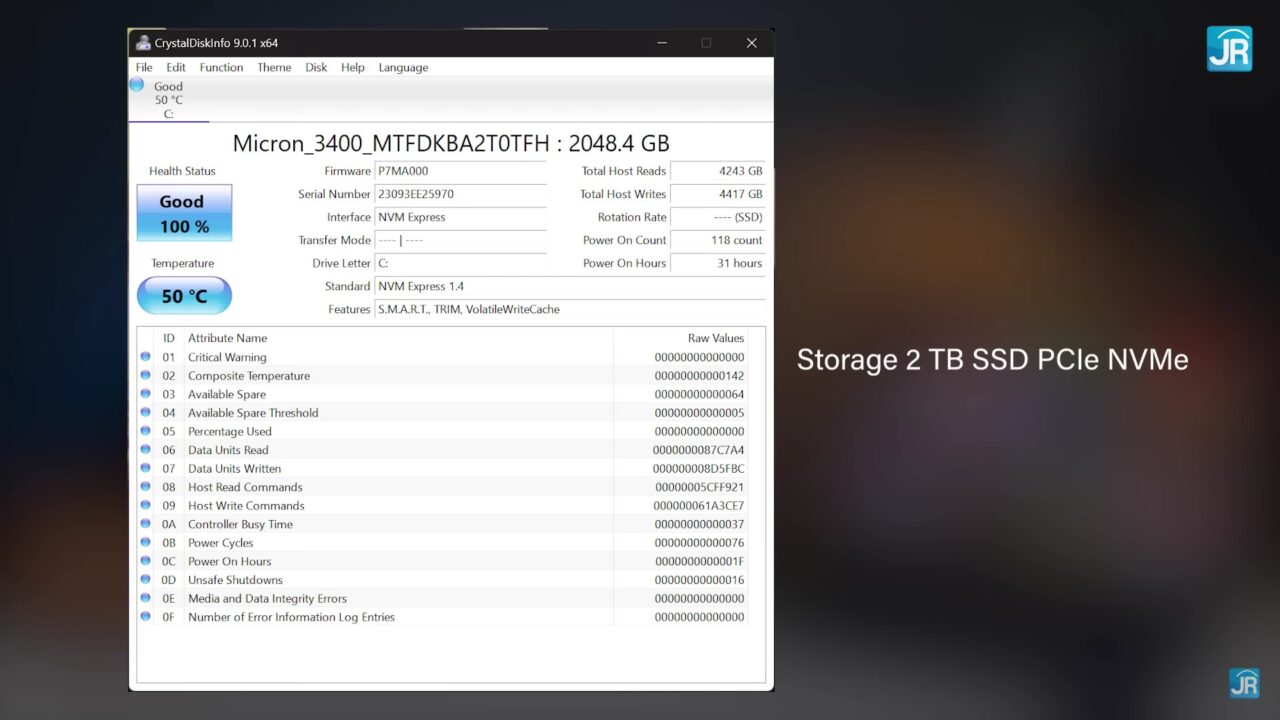Click the Firmware value field P7MA000
This screenshot has width=1280, height=720.
click(x=460, y=171)
